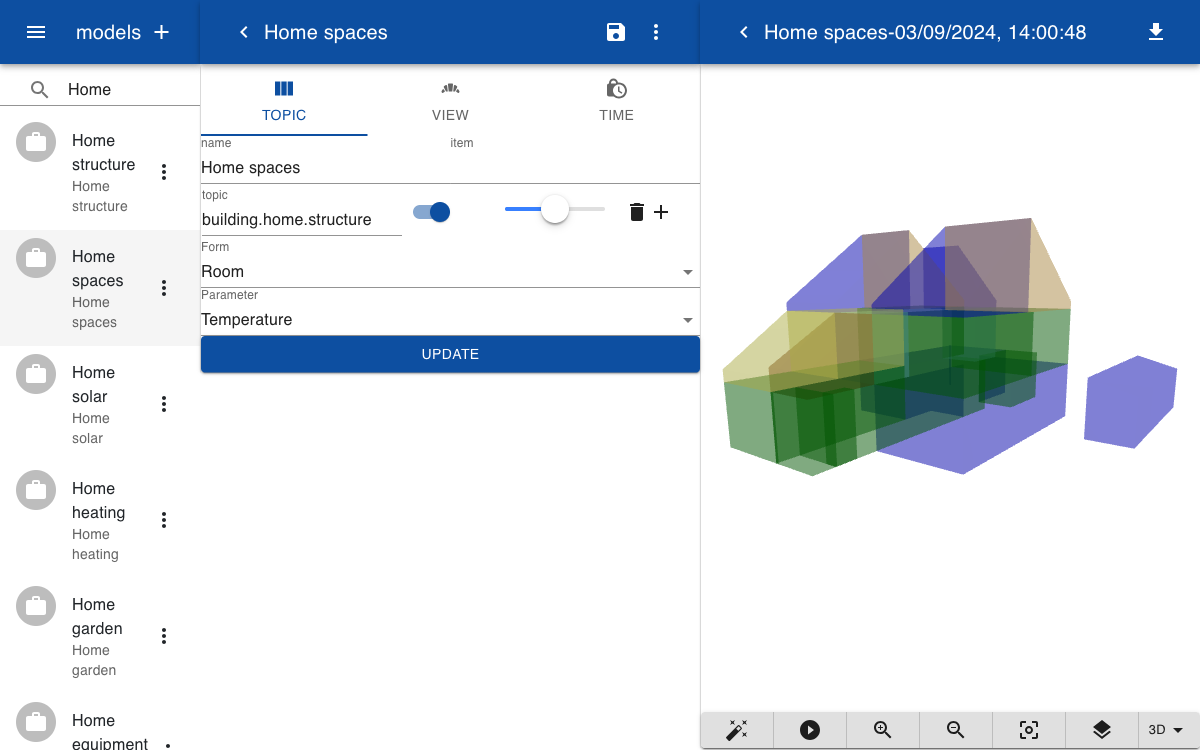Add another topic with plus icon

point(661,212)
